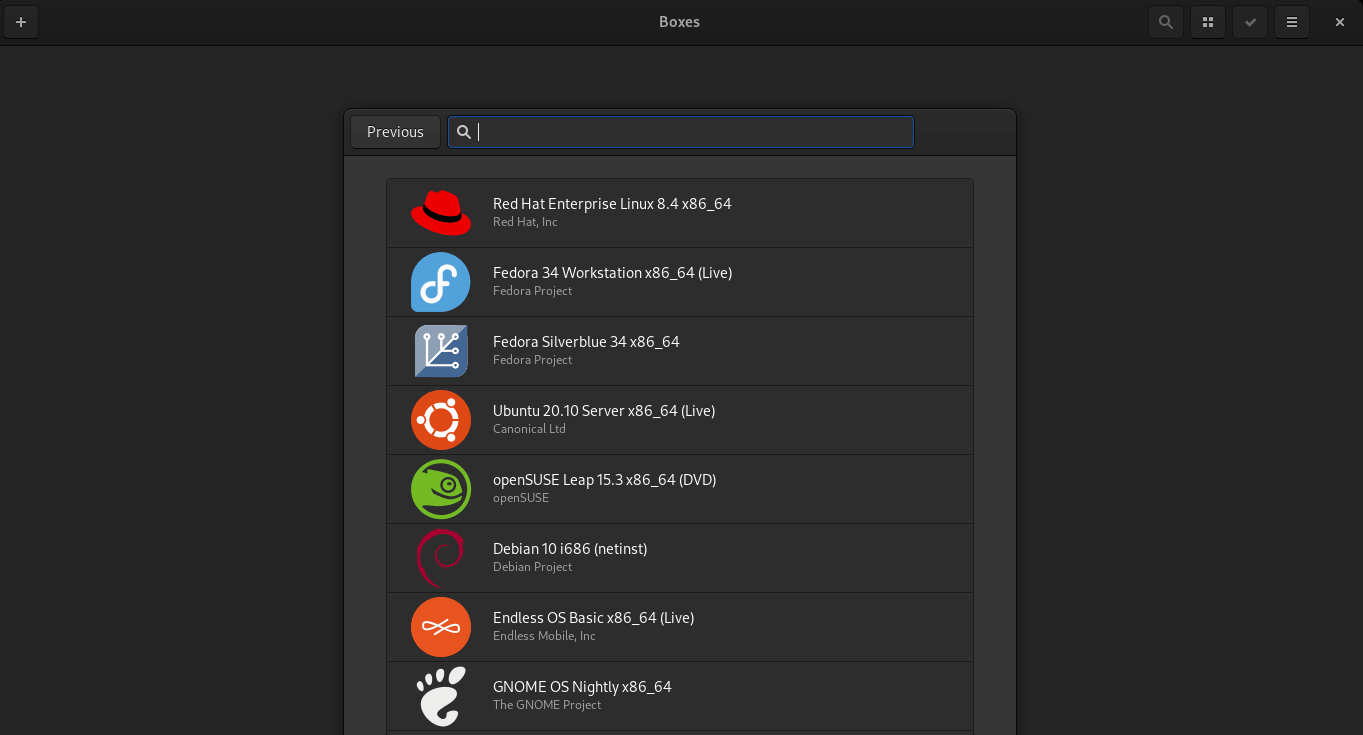
Task: Click 'The GNOME Project' vendor label
Action: [547, 705]
